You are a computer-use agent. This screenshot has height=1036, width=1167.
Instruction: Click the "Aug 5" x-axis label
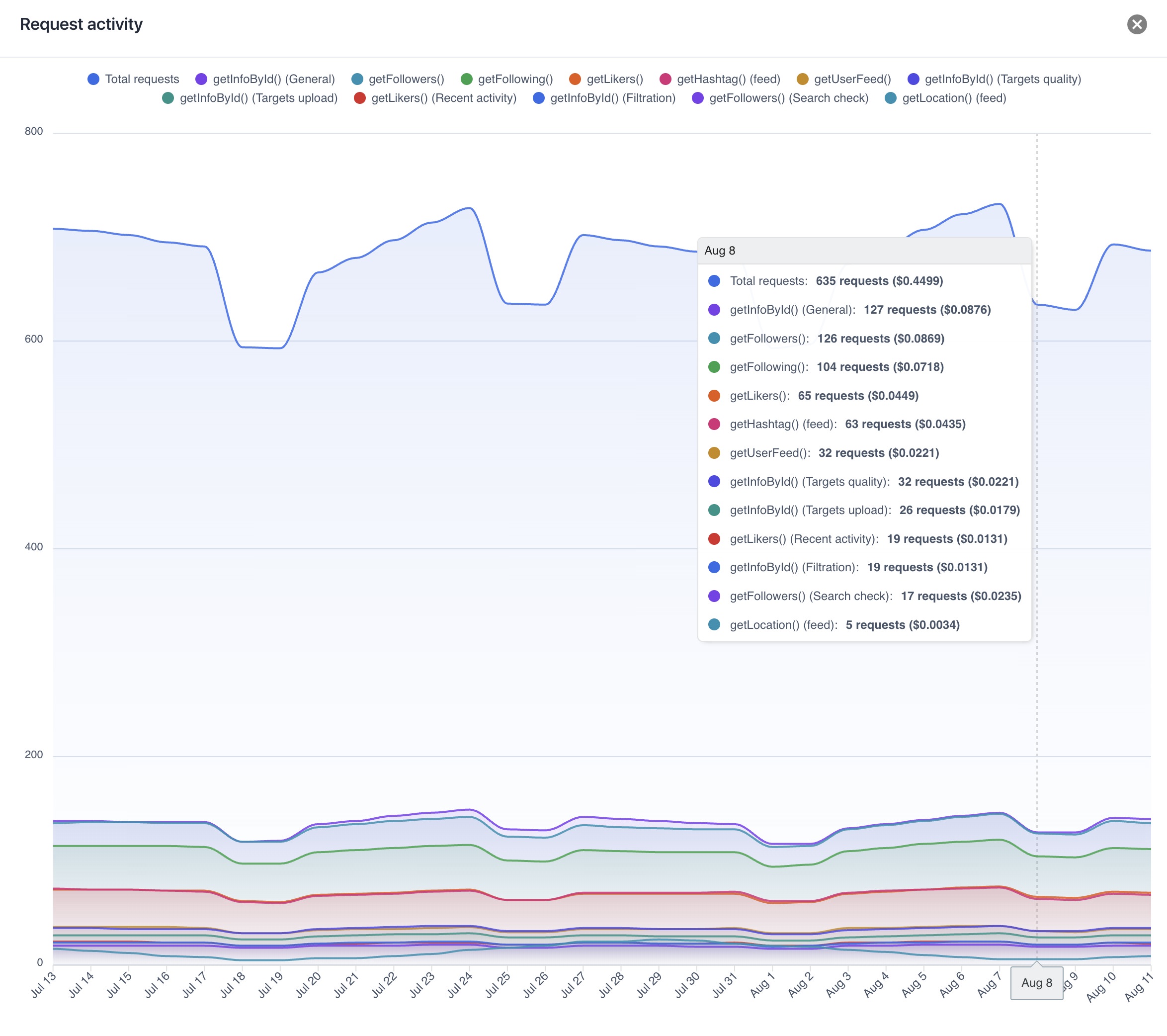pos(914,985)
